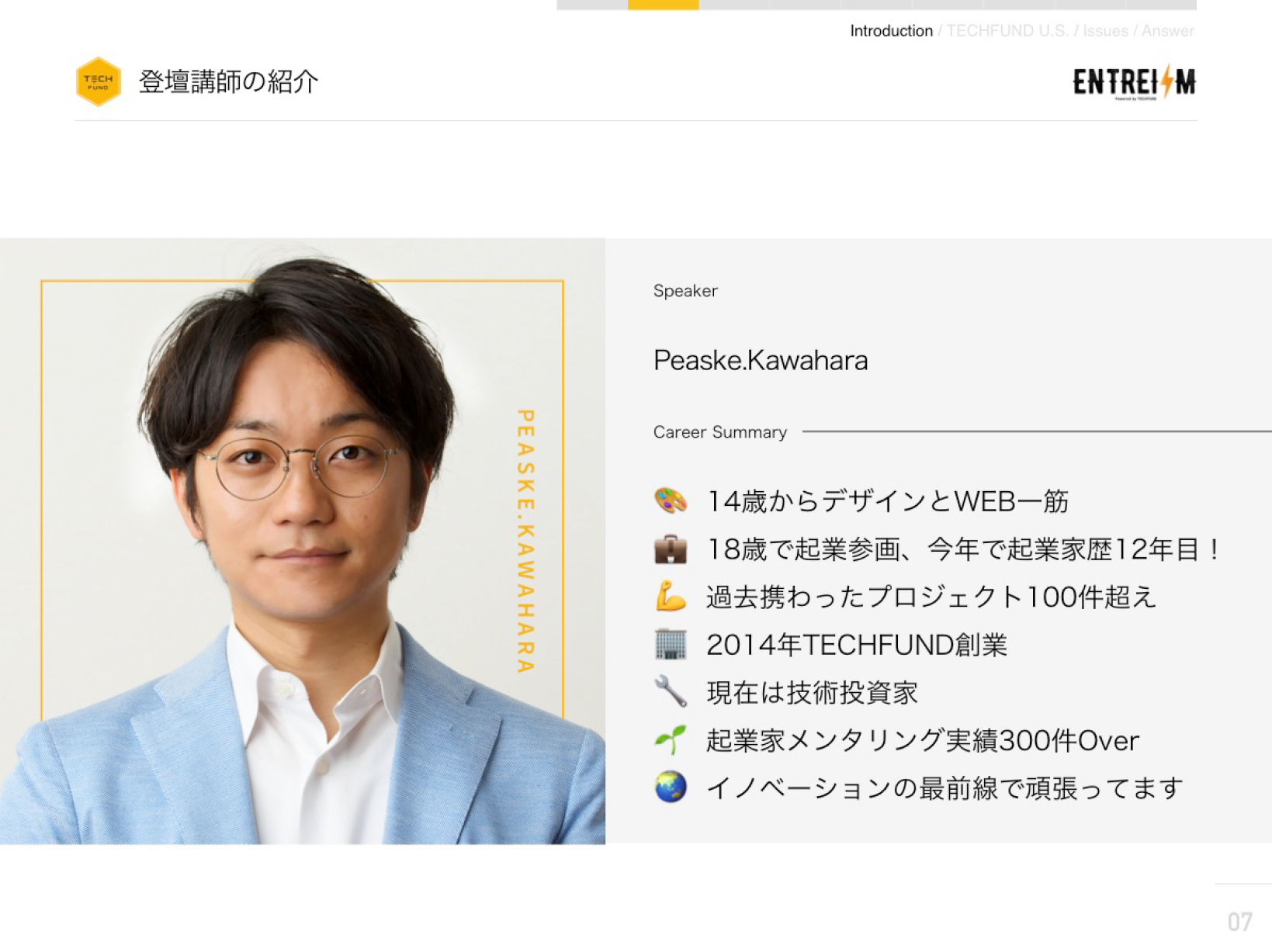Click the TECH FUND hexagon logo
Screen dimensions: 1272x952
tap(99, 81)
